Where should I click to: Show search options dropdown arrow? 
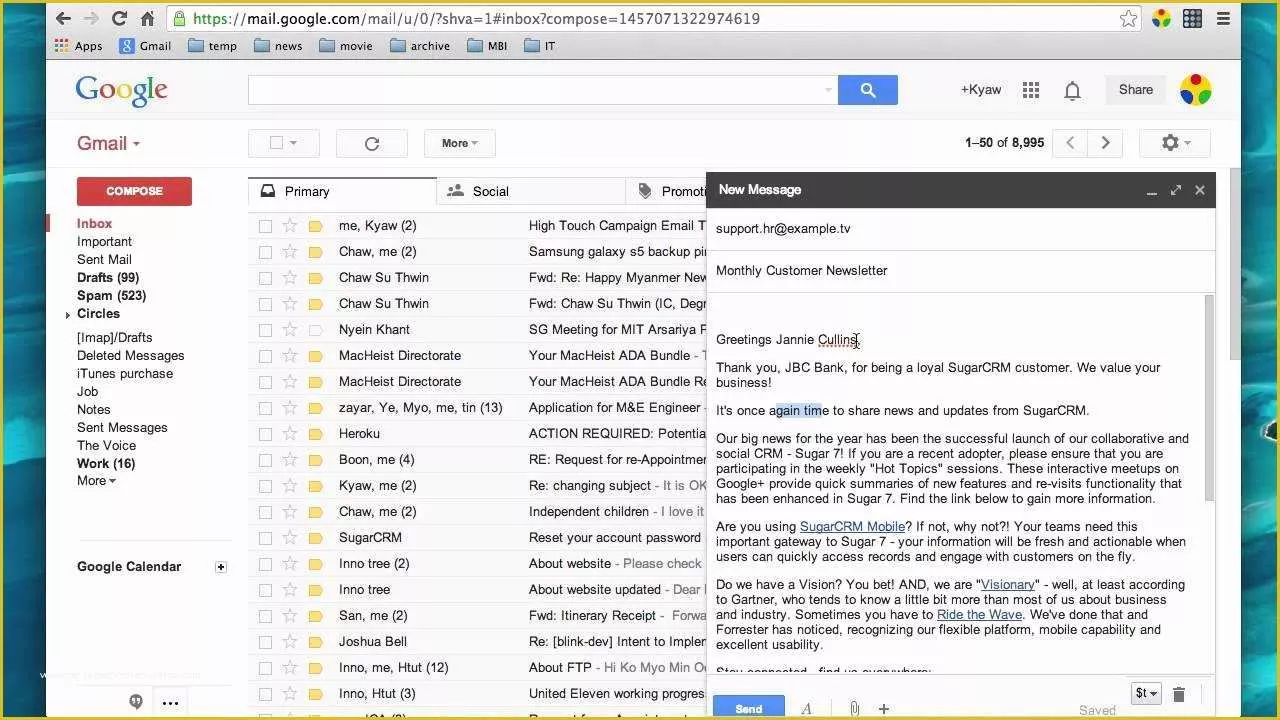[828, 90]
